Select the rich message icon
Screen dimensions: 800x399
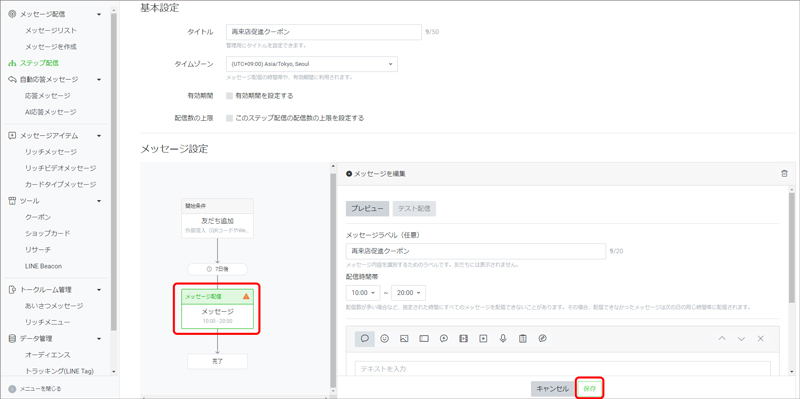pos(444,338)
